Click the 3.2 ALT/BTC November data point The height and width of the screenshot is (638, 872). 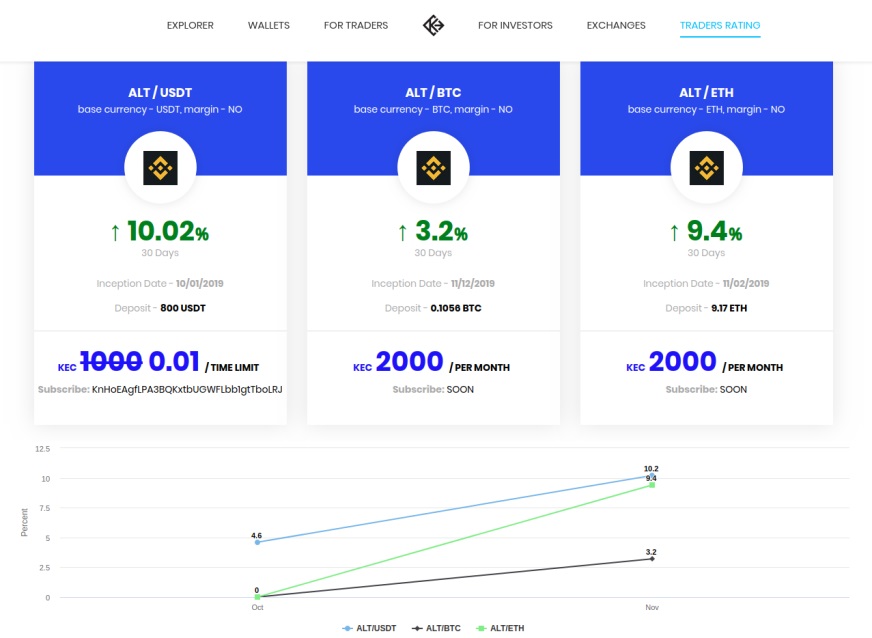[652, 559]
